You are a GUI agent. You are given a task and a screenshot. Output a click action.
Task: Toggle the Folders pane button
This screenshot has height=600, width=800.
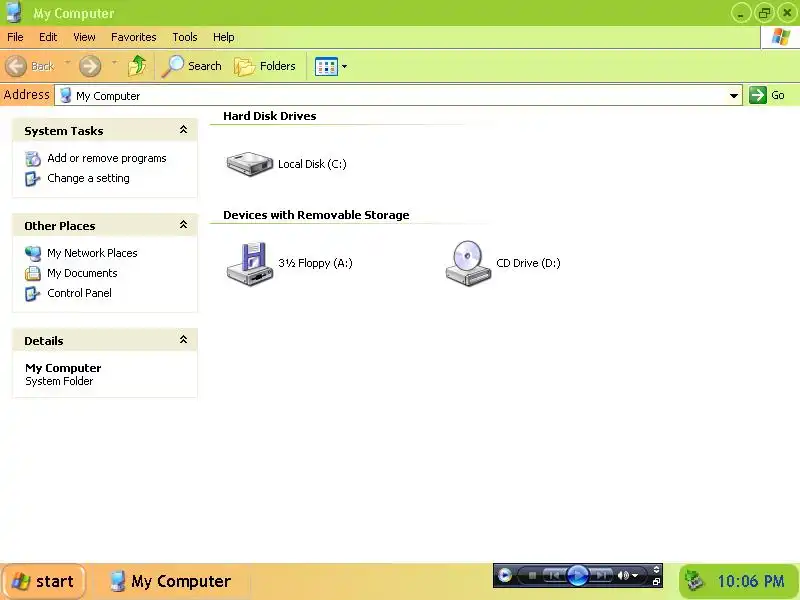pos(265,66)
